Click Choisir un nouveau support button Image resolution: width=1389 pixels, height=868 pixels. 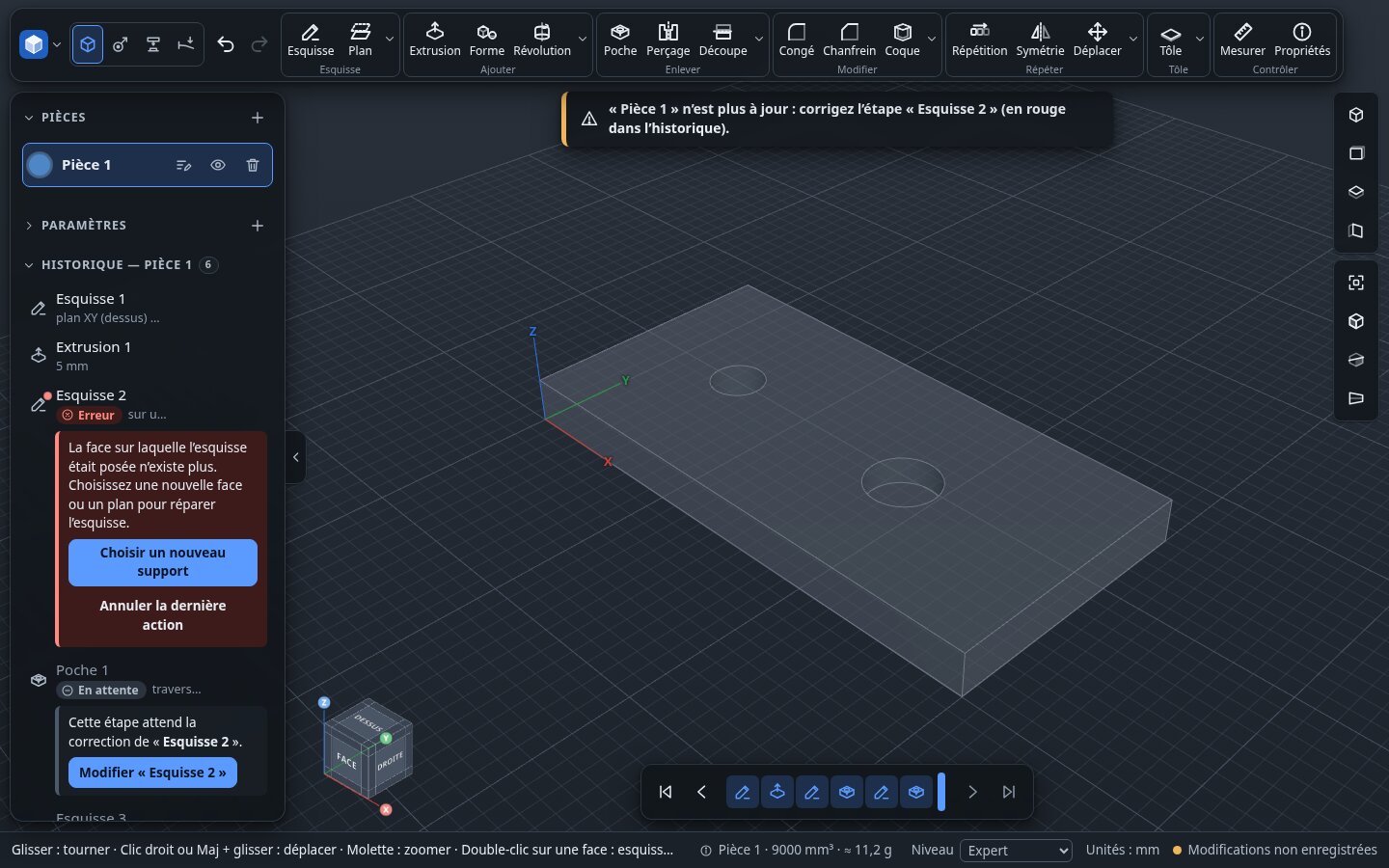[x=163, y=562]
